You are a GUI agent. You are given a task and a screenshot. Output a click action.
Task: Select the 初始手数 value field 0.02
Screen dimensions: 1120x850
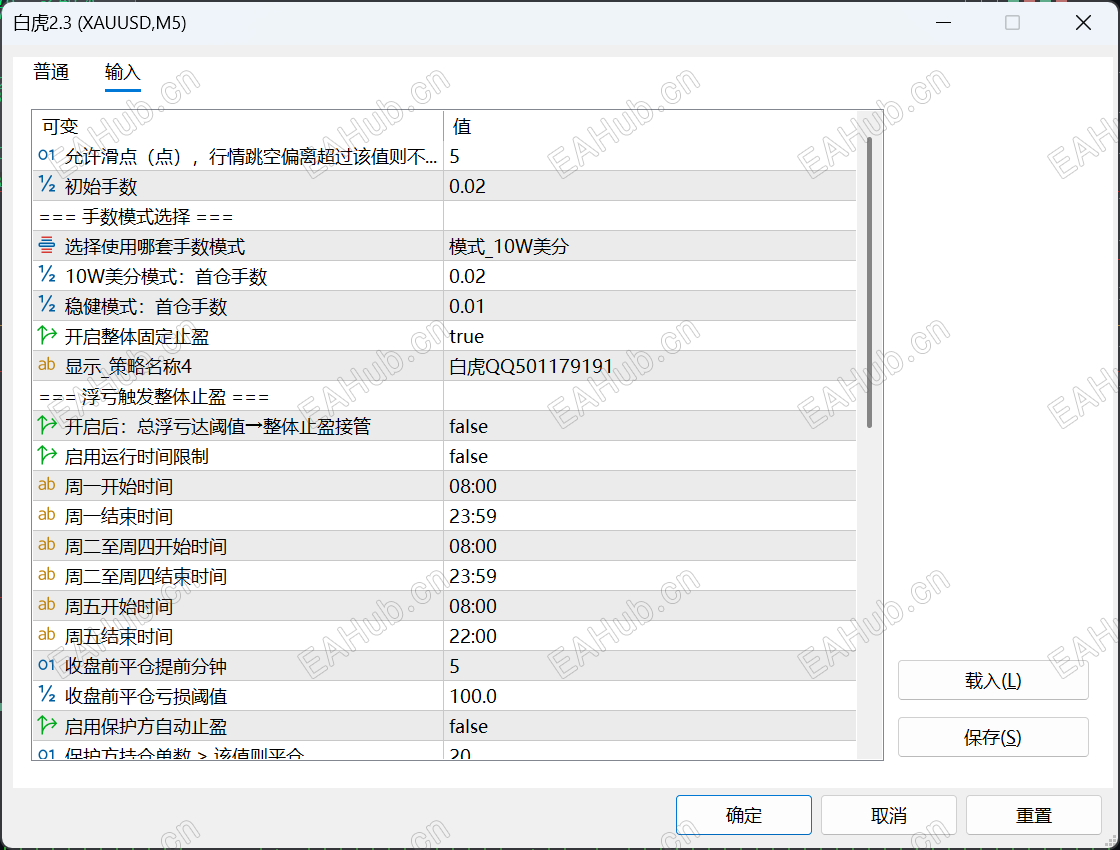tap(649, 186)
